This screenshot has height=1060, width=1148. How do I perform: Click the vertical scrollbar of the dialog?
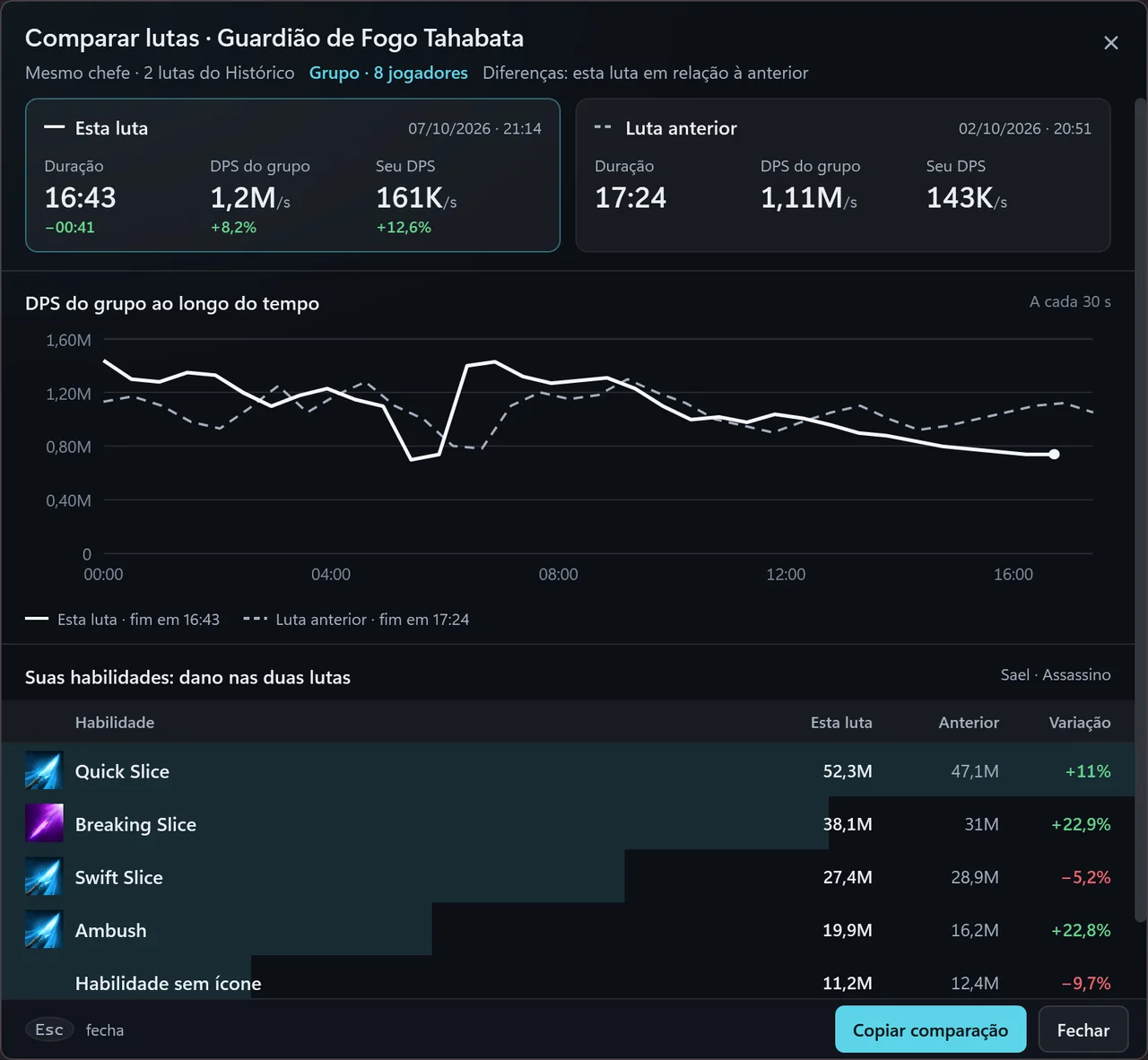(1140, 509)
